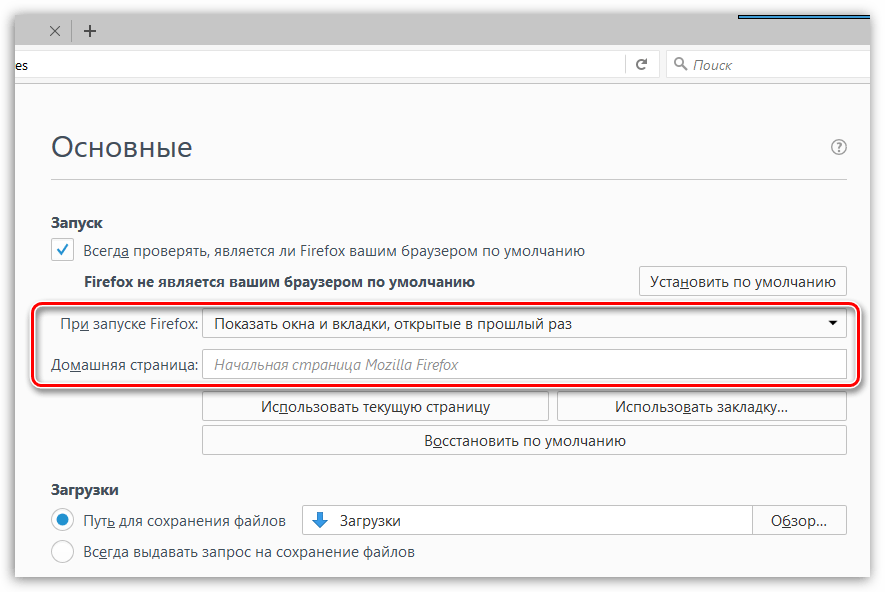Click the magnifier icon in the search bar
The width and height of the screenshot is (885, 592).
coord(680,65)
